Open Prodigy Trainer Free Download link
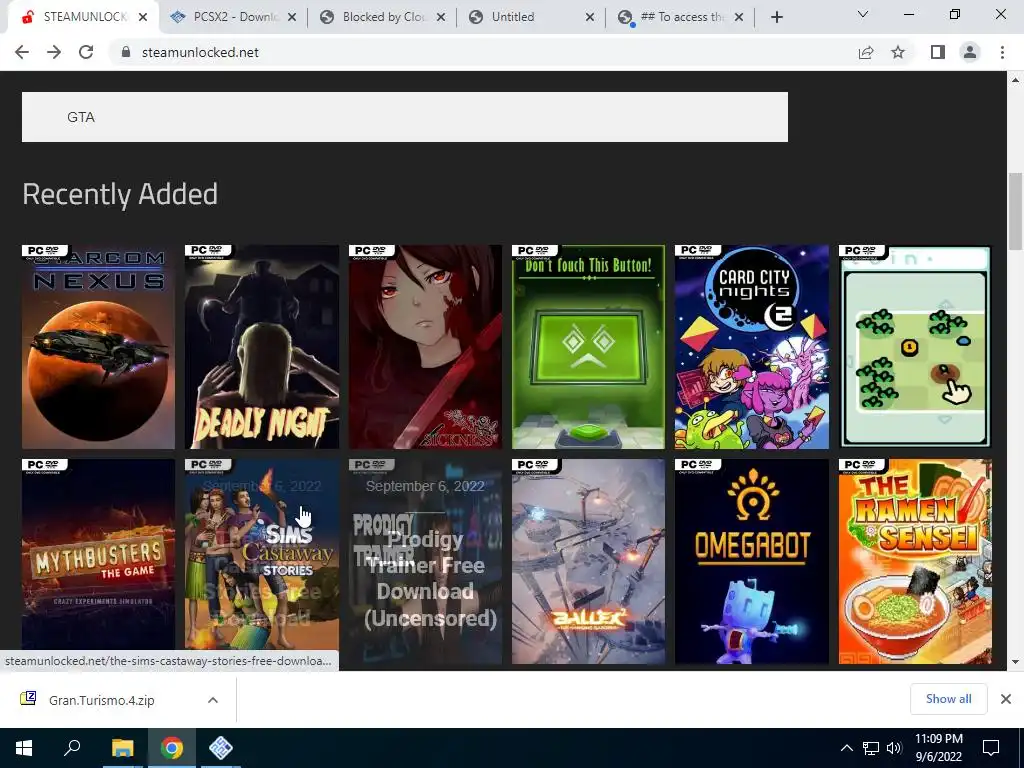 (425, 561)
